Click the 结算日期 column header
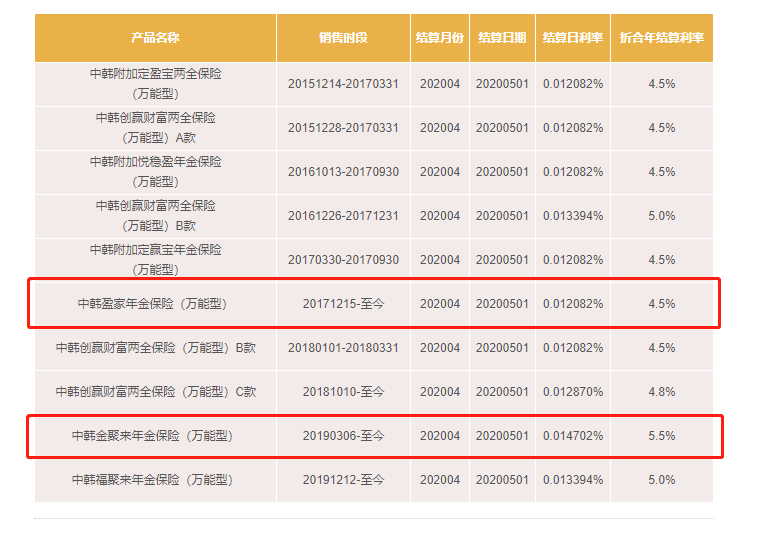 pos(502,38)
